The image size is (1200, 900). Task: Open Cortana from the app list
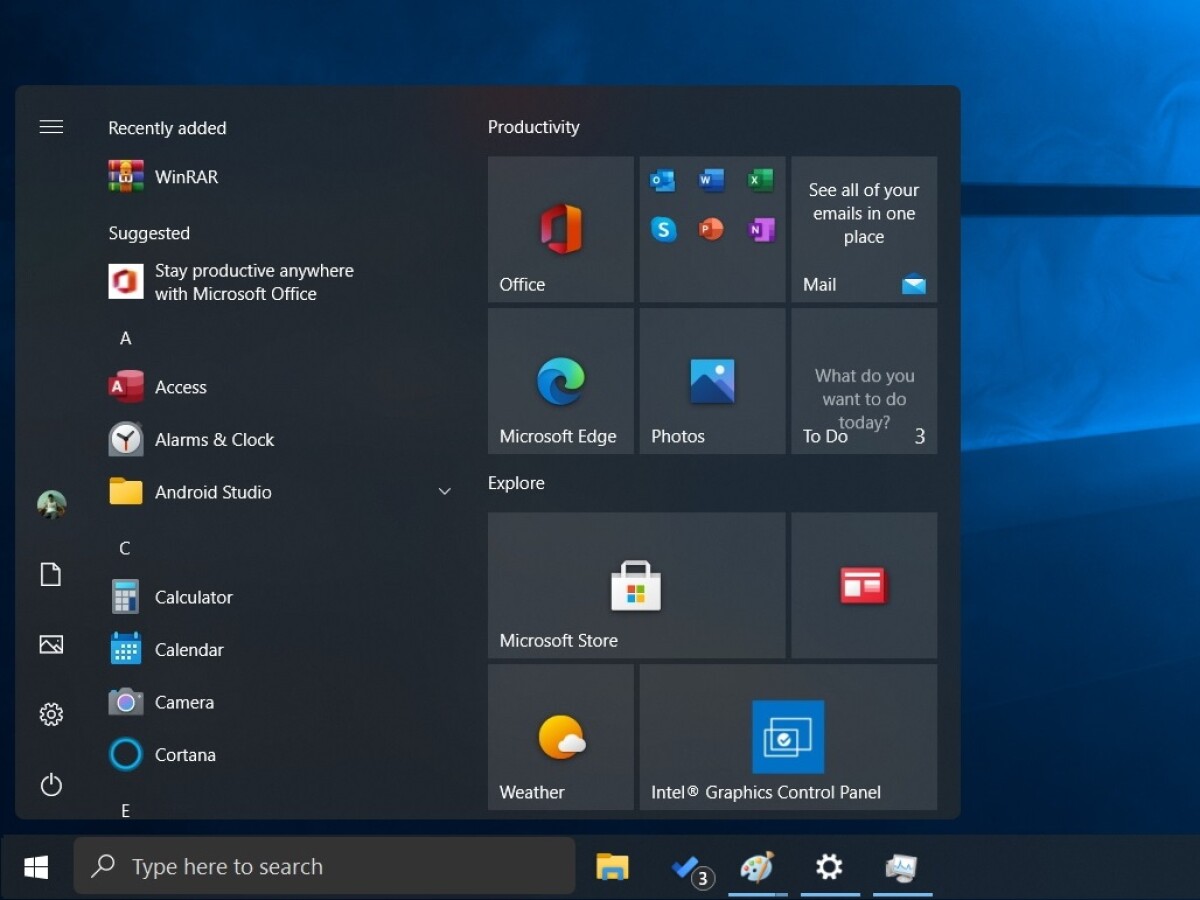pos(185,755)
